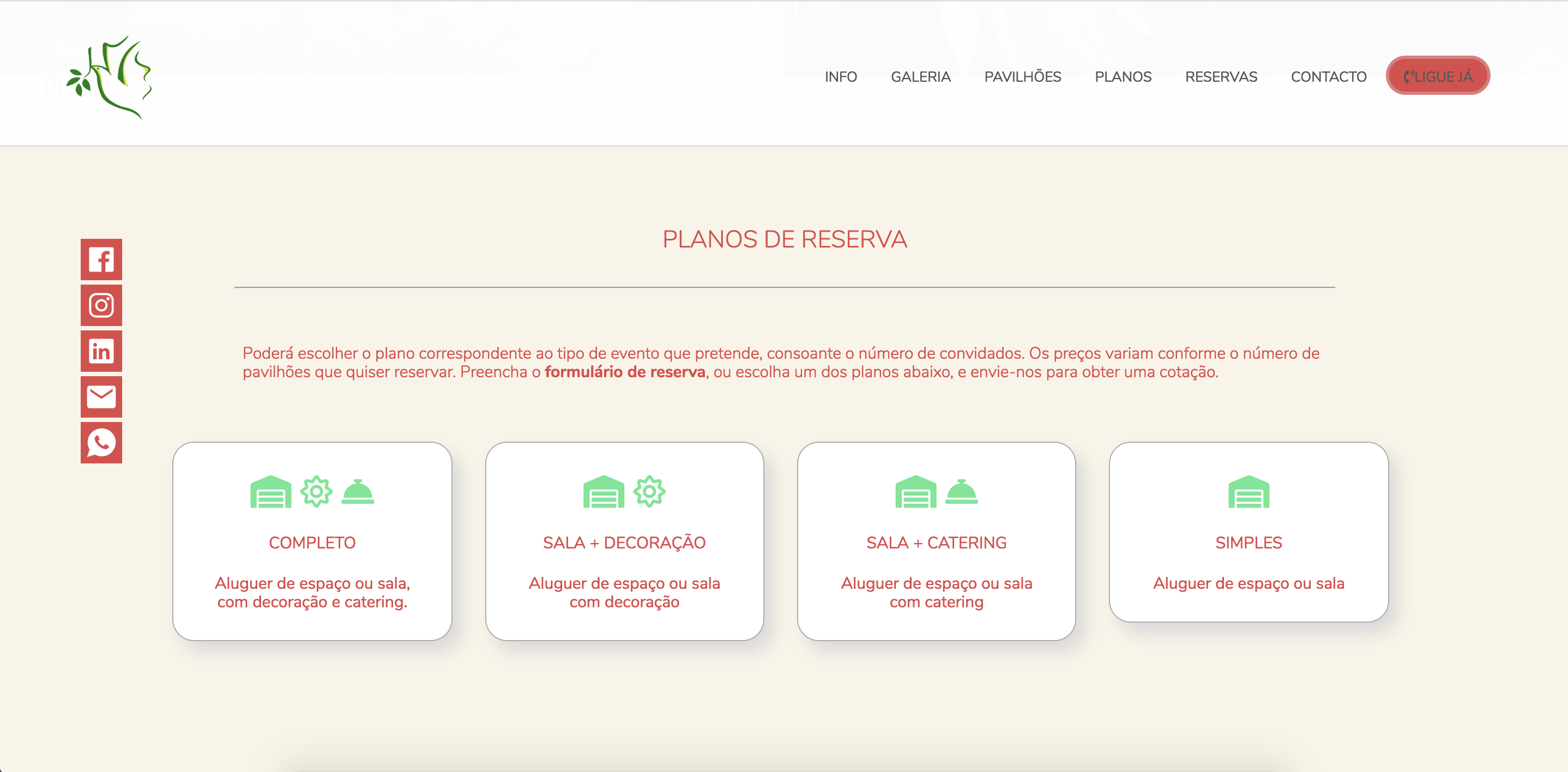
Task: Click the catering bell icon in the Sala + Catering card
Action: click(x=961, y=492)
